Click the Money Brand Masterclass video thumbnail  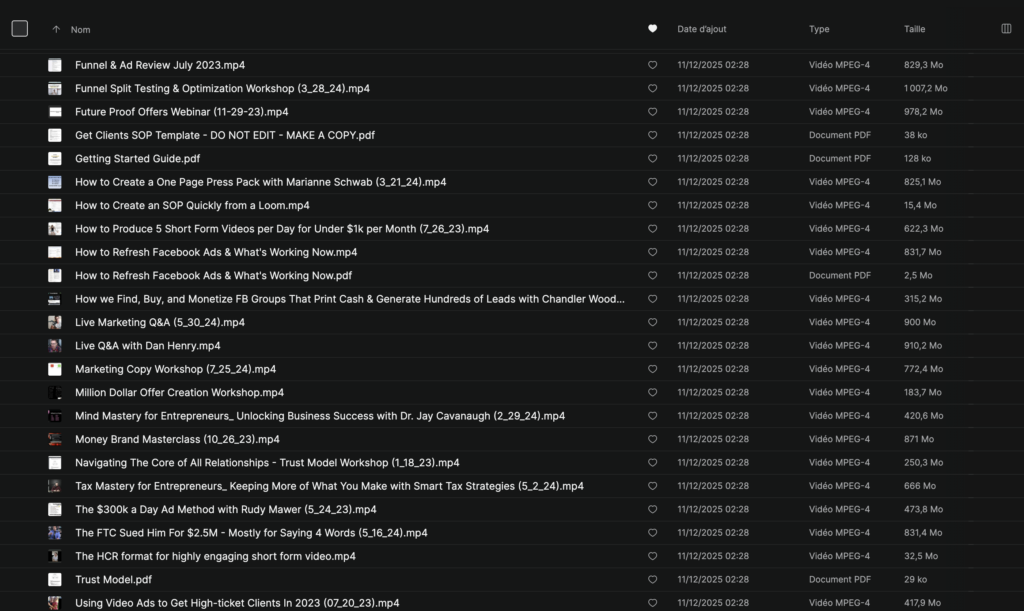pos(55,439)
